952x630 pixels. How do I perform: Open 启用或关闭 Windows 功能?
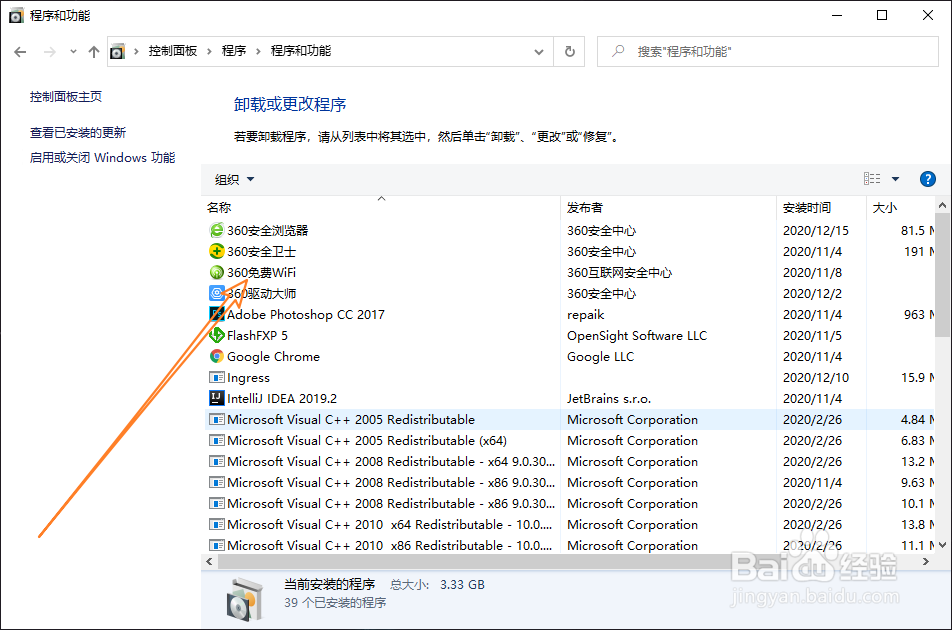[x=103, y=157]
